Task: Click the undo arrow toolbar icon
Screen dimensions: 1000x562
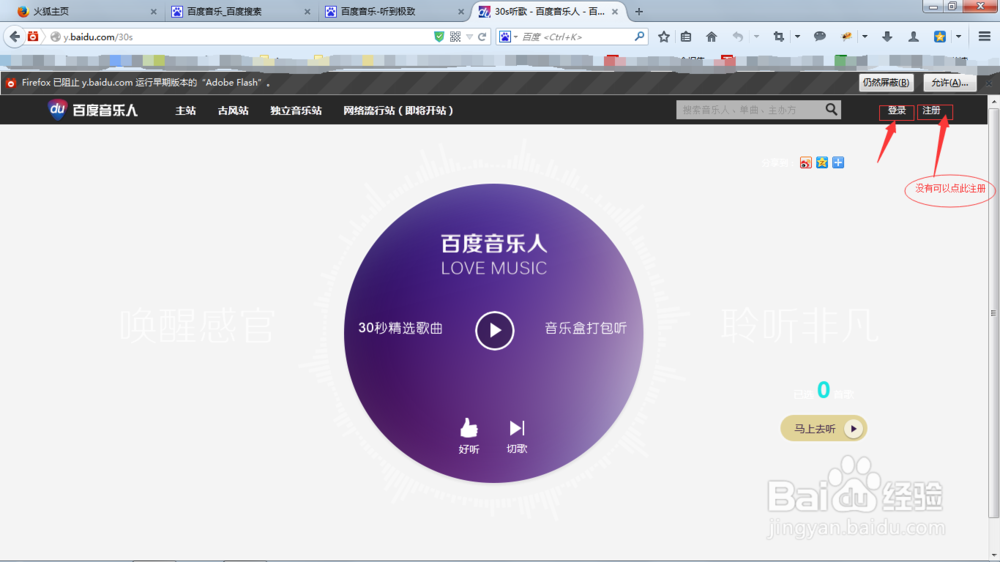Action: [737, 37]
